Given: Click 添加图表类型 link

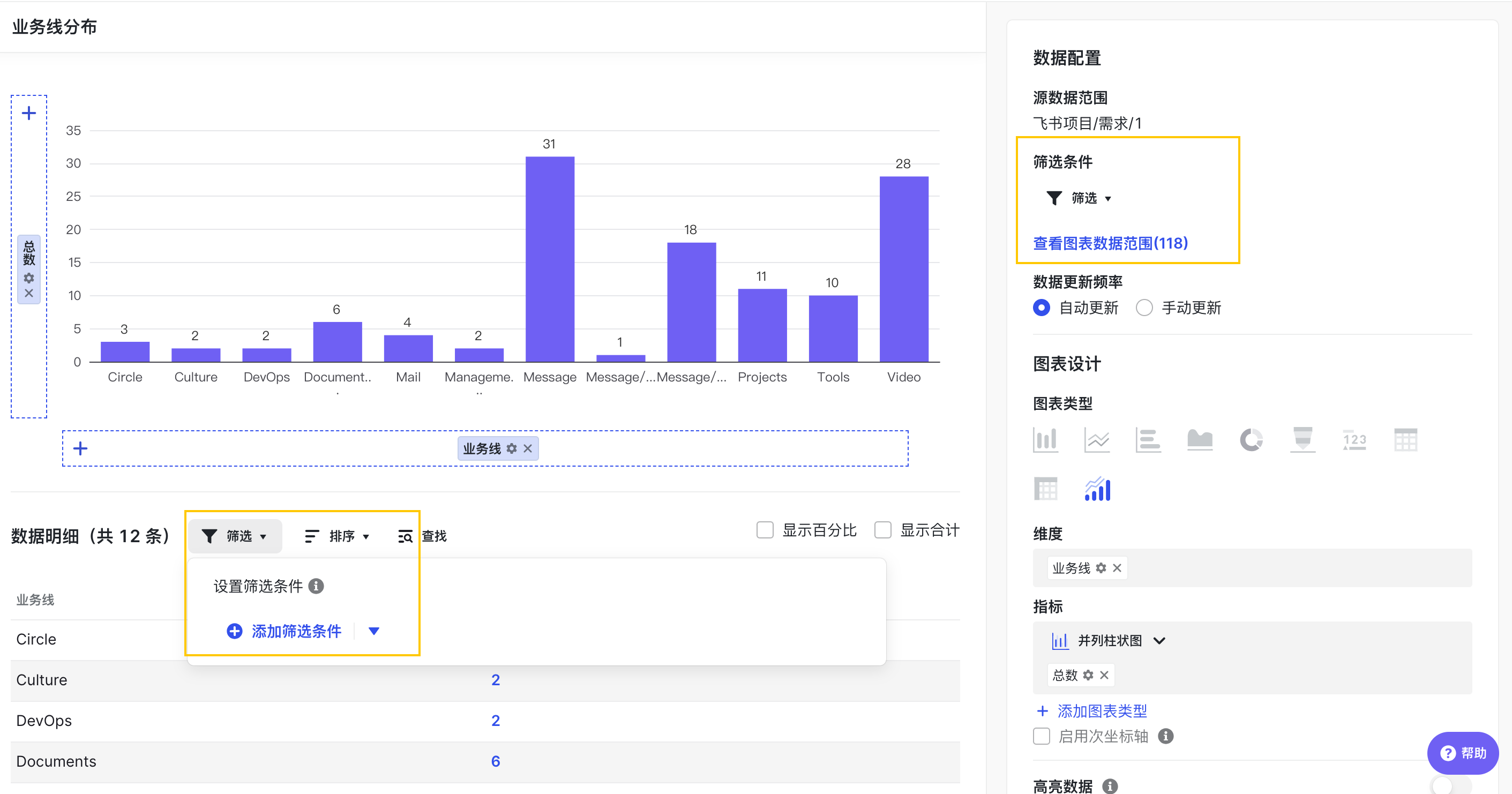Looking at the screenshot, I should (1092, 712).
